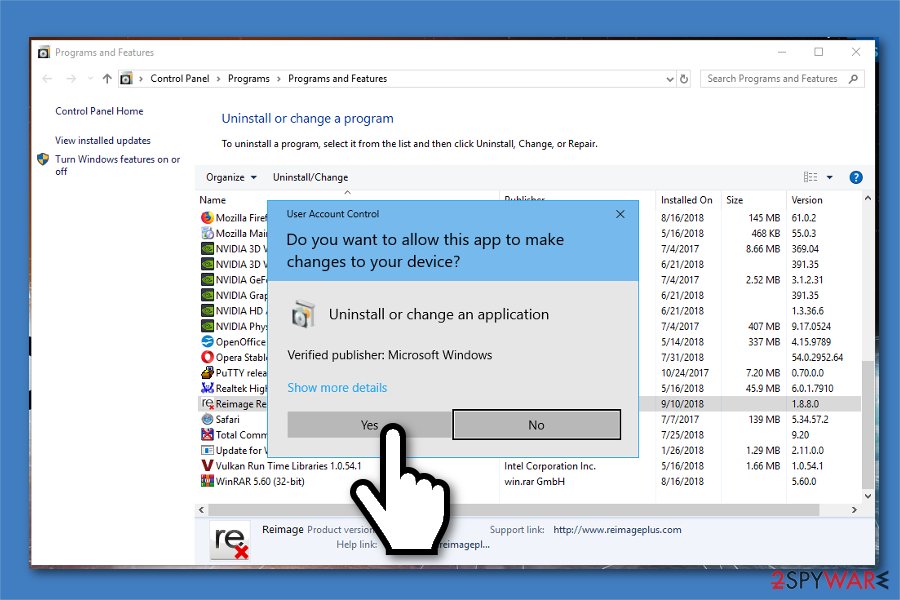Click Programs and Features breadcrumb
The height and width of the screenshot is (600, 900).
coord(338,79)
